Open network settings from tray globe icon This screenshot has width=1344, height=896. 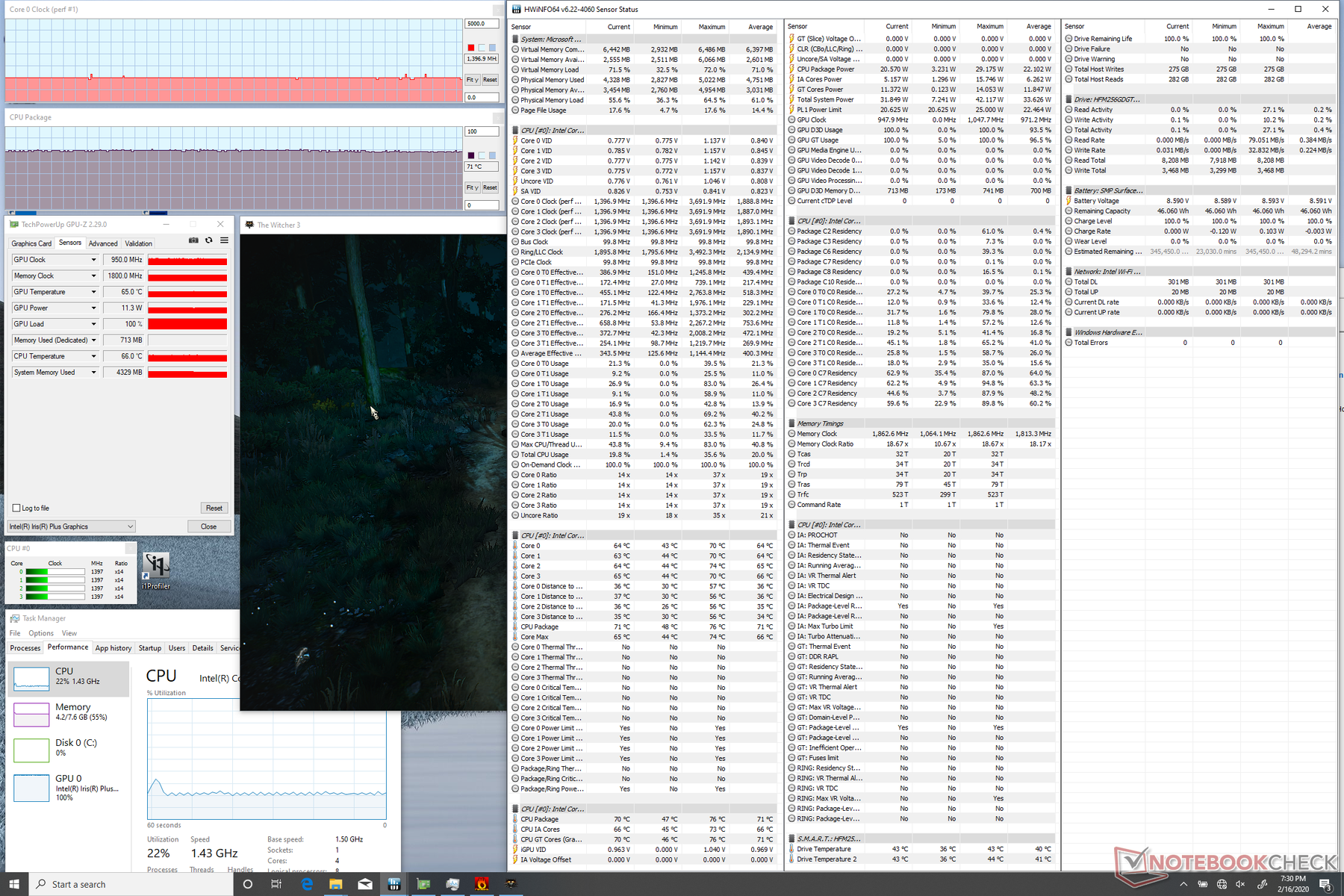pyautogui.click(x=1222, y=885)
